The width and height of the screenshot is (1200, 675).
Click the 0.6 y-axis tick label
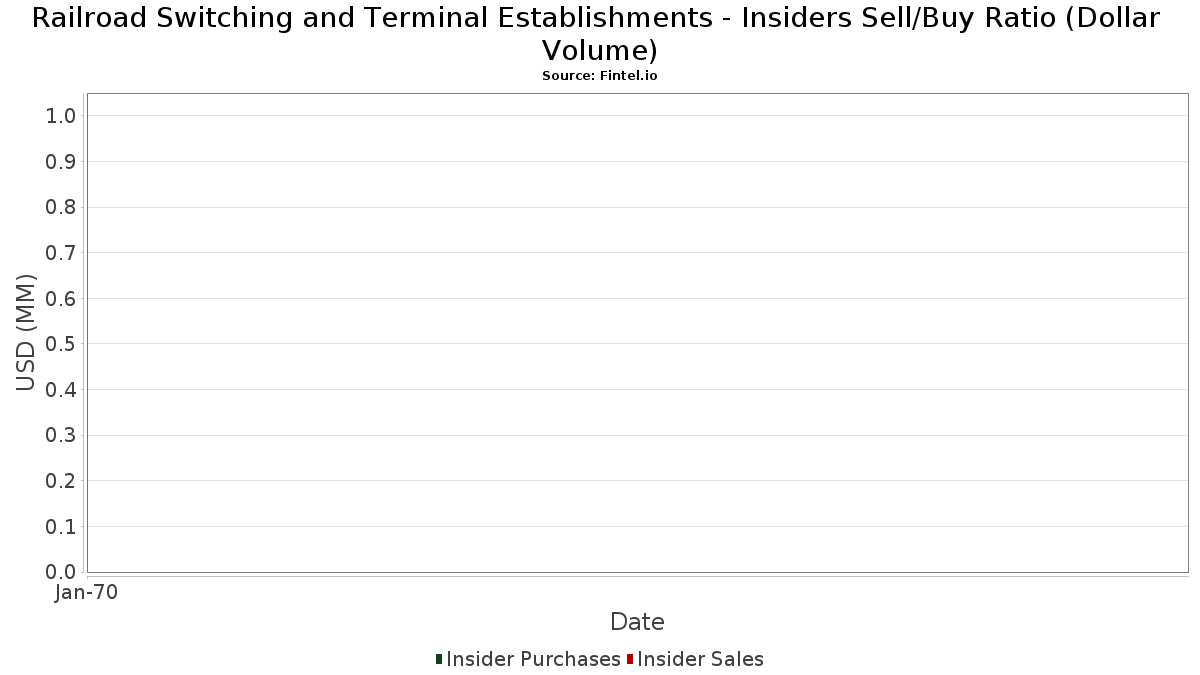coord(61,299)
